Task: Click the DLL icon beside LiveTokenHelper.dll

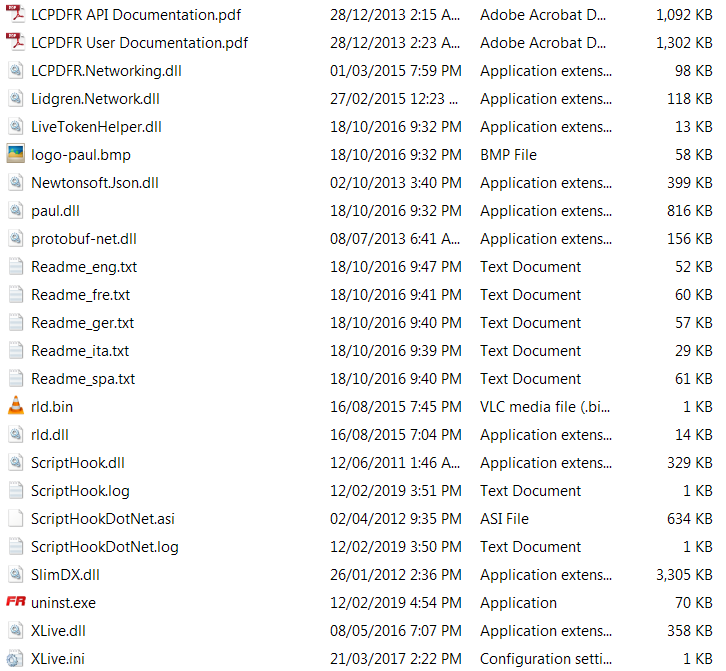Action: (x=15, y=126)
